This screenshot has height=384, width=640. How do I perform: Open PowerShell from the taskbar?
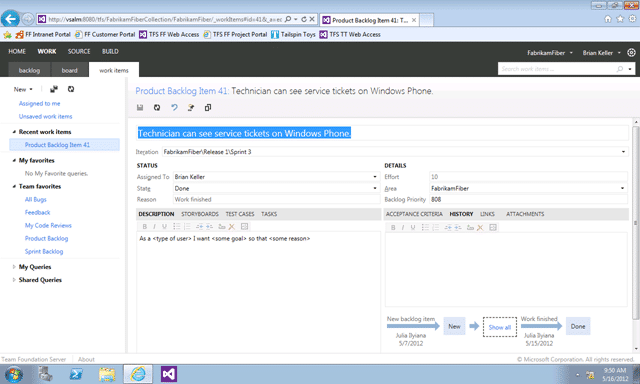(x=76, y=374)
